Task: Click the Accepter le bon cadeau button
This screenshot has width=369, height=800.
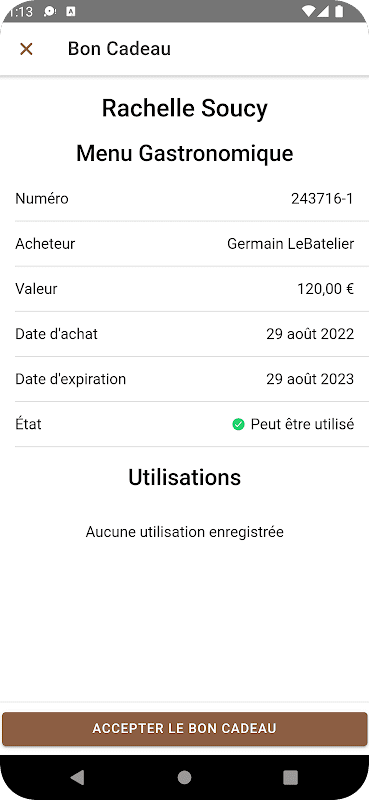Action: pyautogui.click(x=184, y=729)
